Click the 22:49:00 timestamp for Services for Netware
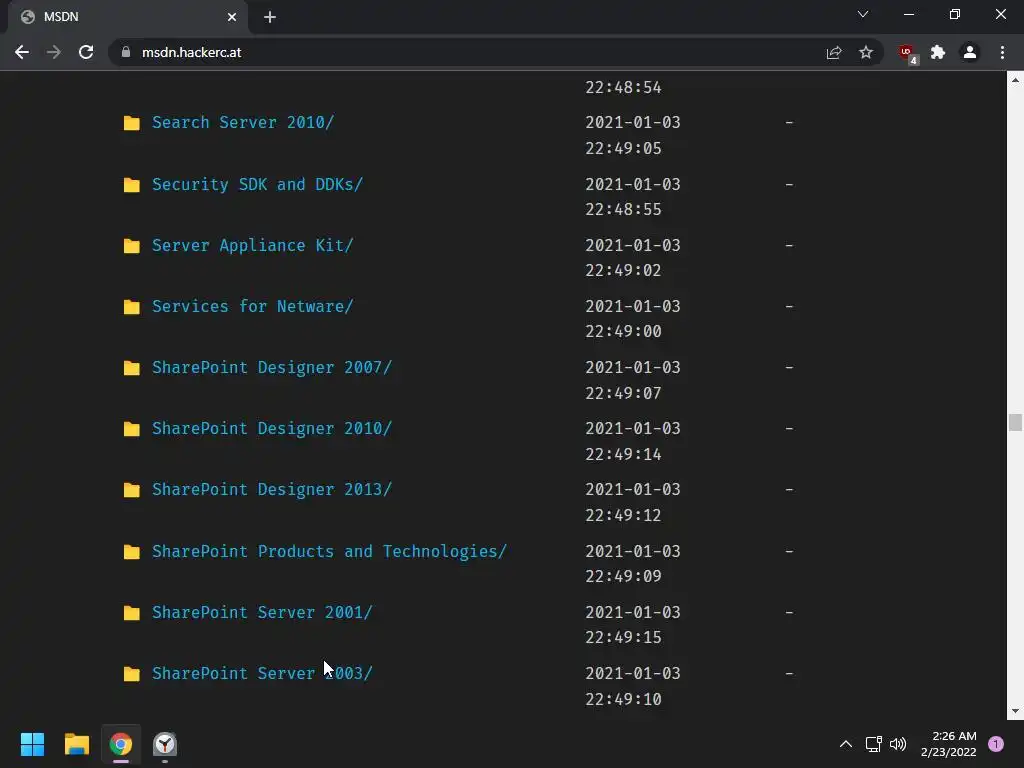 pyautogui.click(x=623, y=332)
